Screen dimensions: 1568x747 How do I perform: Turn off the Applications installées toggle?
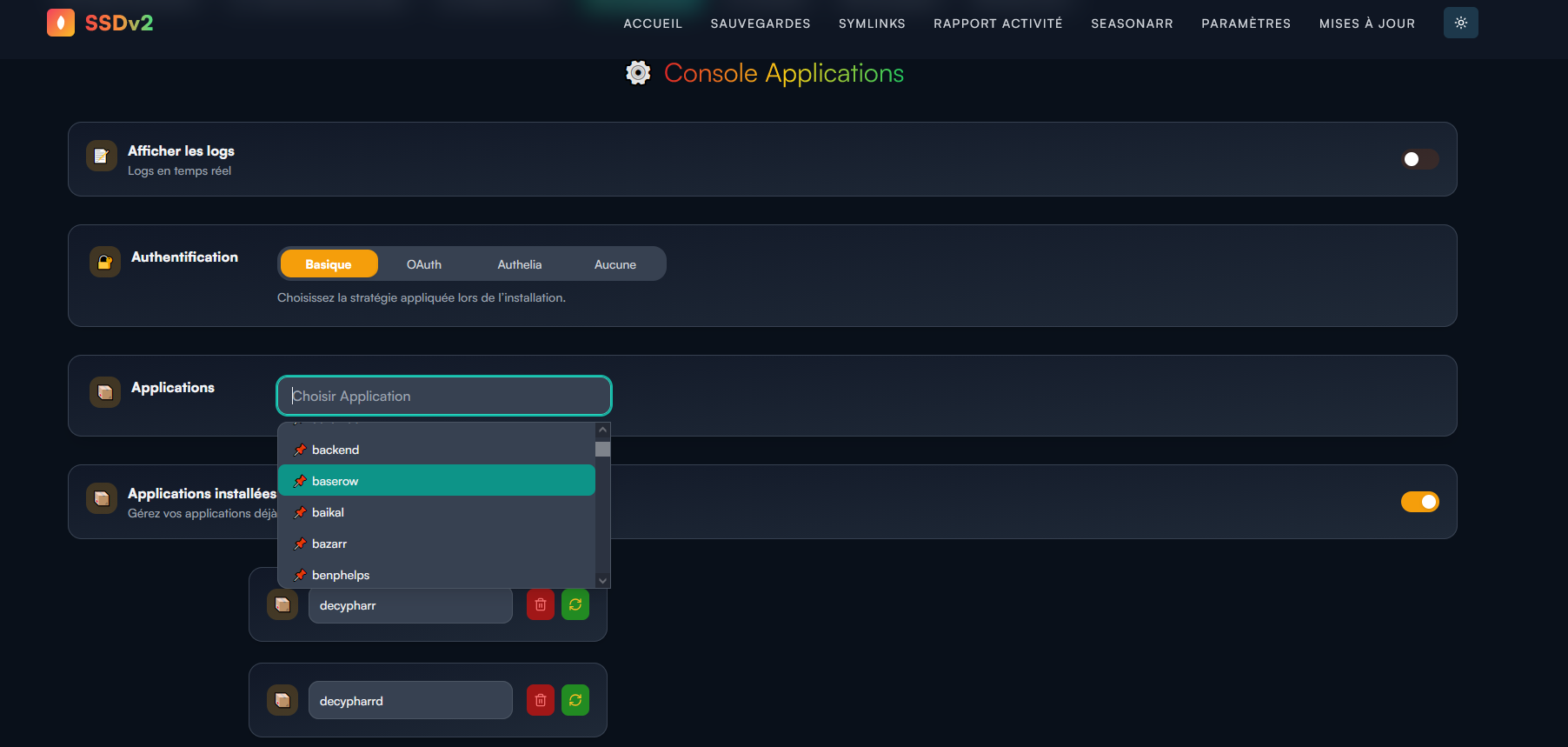(1419, 502)
